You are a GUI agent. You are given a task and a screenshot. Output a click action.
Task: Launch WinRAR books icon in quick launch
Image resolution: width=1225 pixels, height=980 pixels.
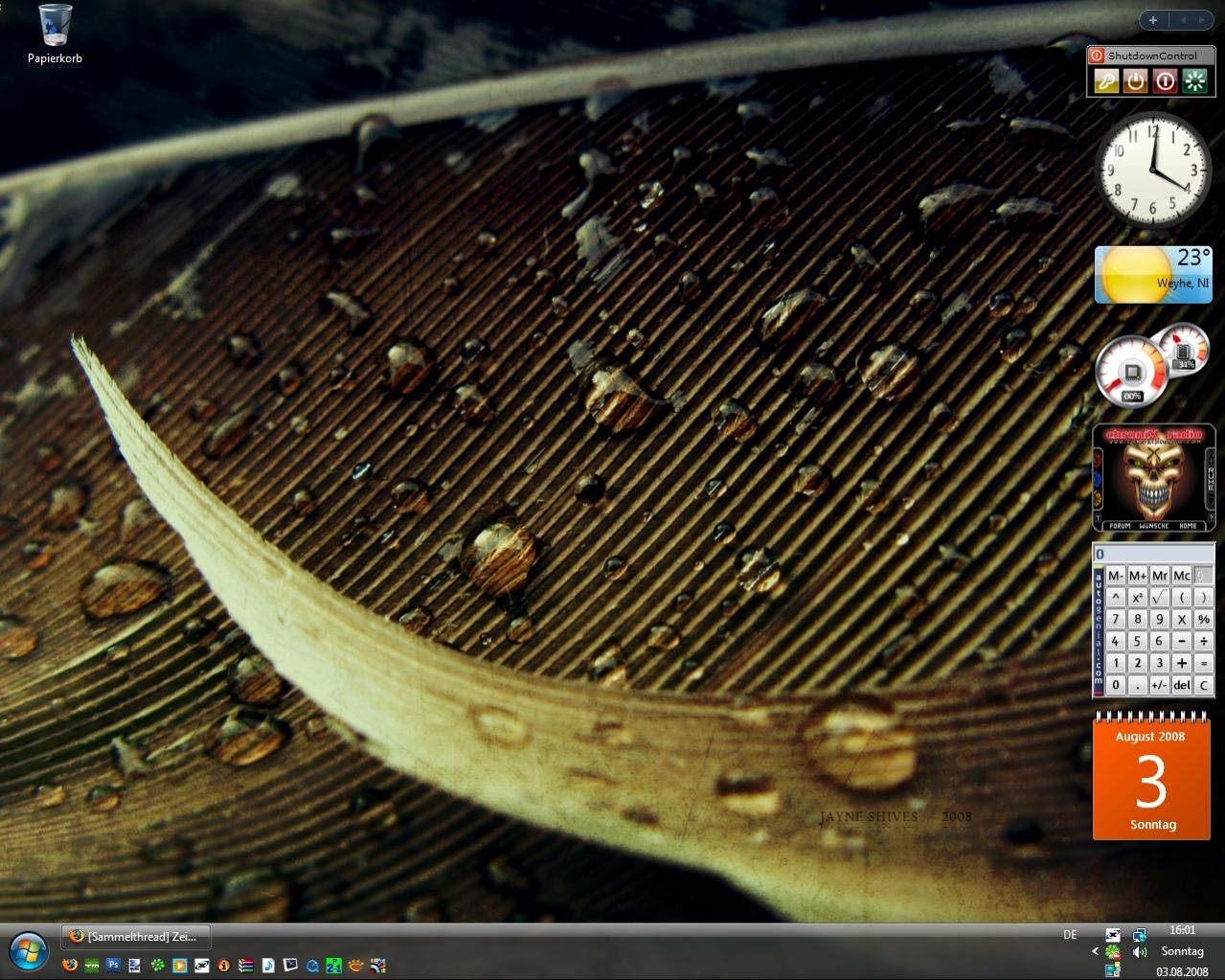coord(246,965)
